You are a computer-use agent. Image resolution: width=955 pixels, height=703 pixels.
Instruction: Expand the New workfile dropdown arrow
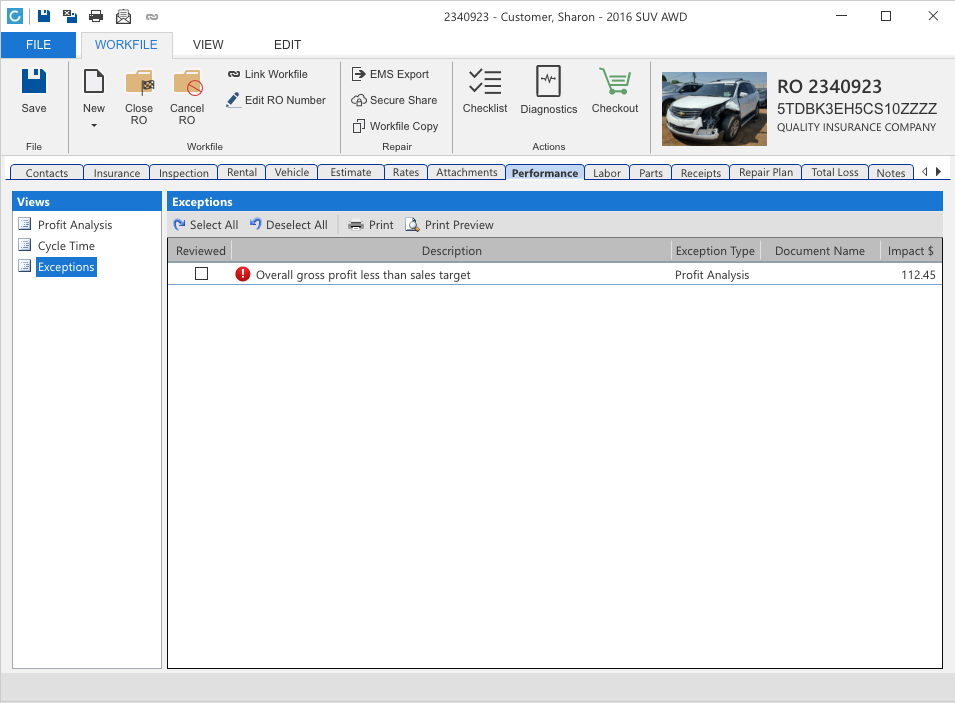(x=94, y=126)
